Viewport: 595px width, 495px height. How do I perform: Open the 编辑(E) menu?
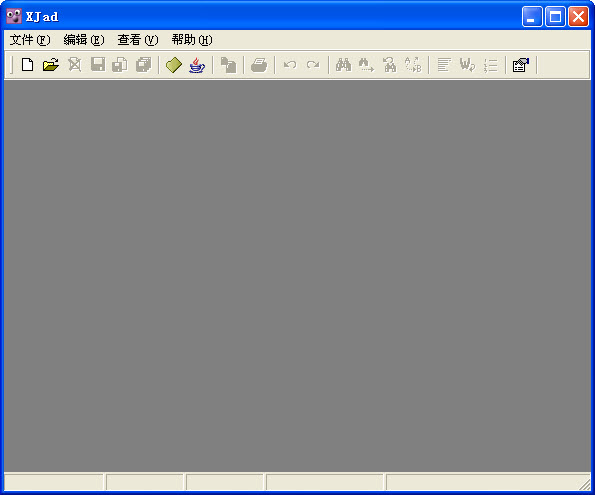click(83, 40)
